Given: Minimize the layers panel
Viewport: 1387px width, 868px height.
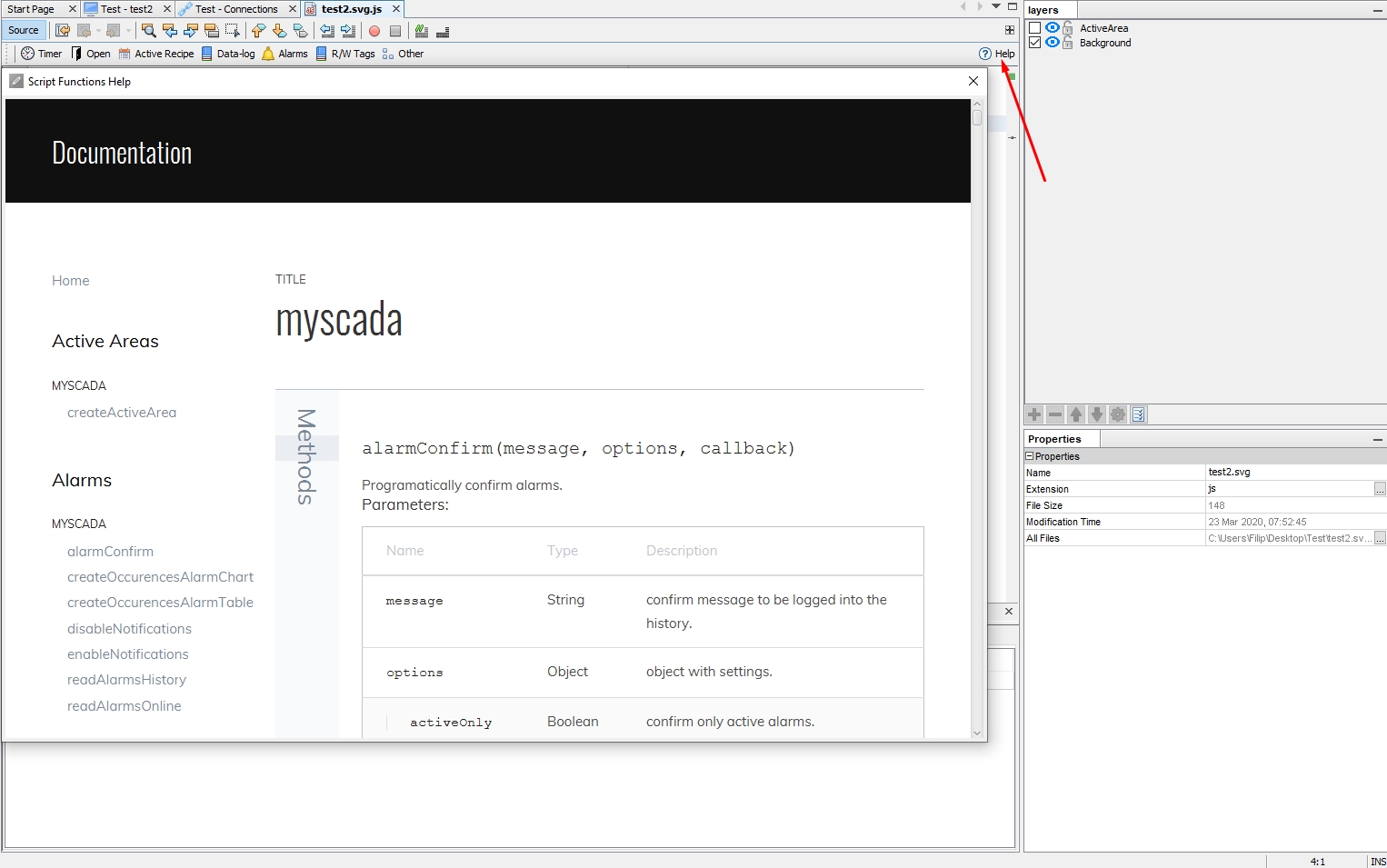Looking at the screenshot, I should point(1378,10).
